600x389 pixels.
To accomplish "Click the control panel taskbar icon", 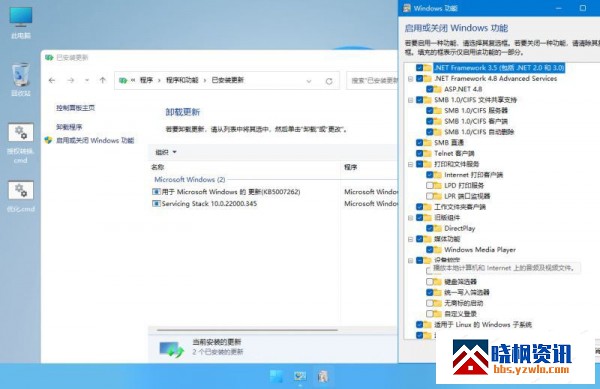I will click(300, 376).
